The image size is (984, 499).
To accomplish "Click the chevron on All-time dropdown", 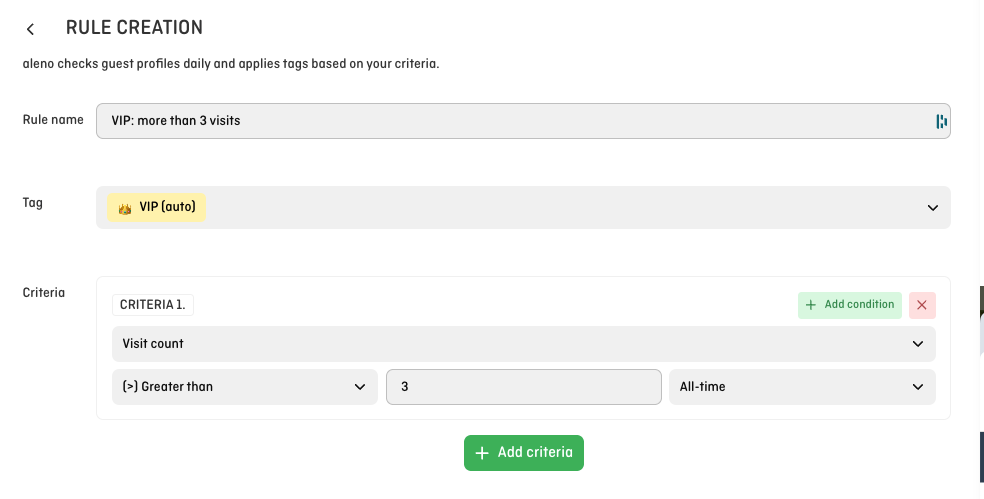I will (x=918, y=387).
